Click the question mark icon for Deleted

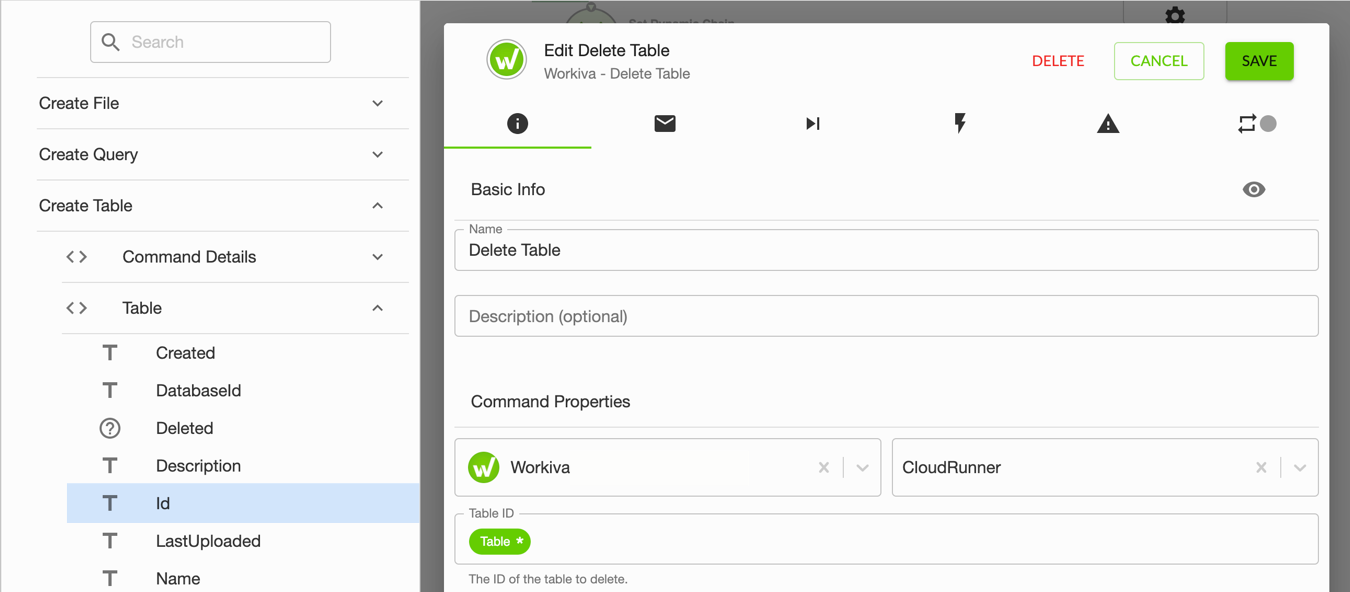(x=110, y=428)
